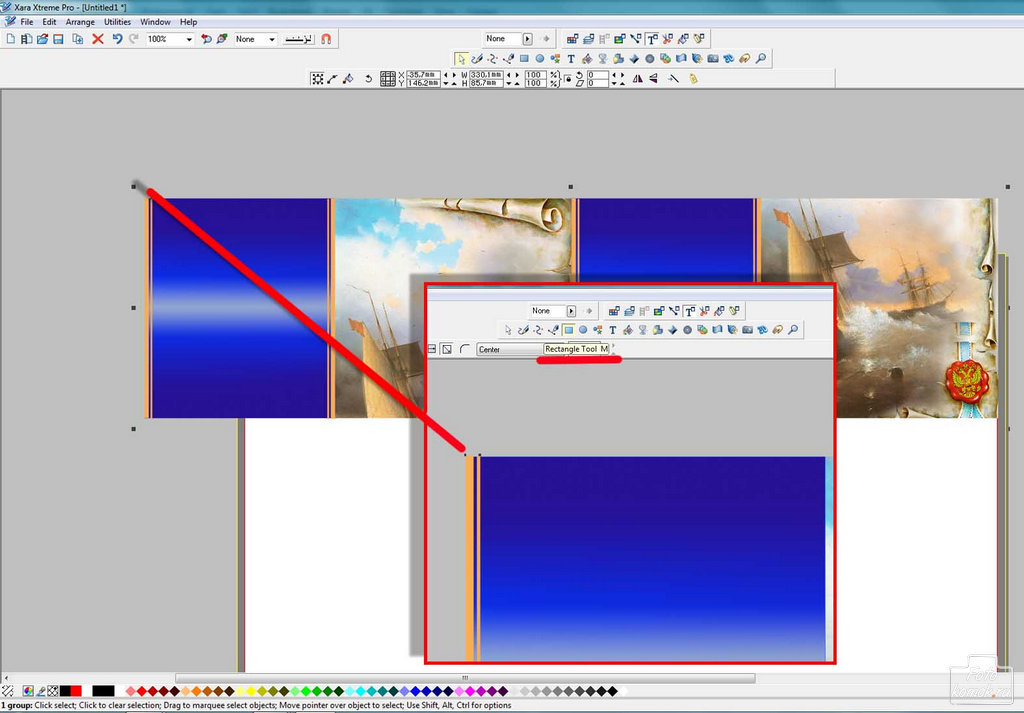Select the Text tool (T icon)
1024x713 pixels.
pyautogui.click(x=571, y=59)
